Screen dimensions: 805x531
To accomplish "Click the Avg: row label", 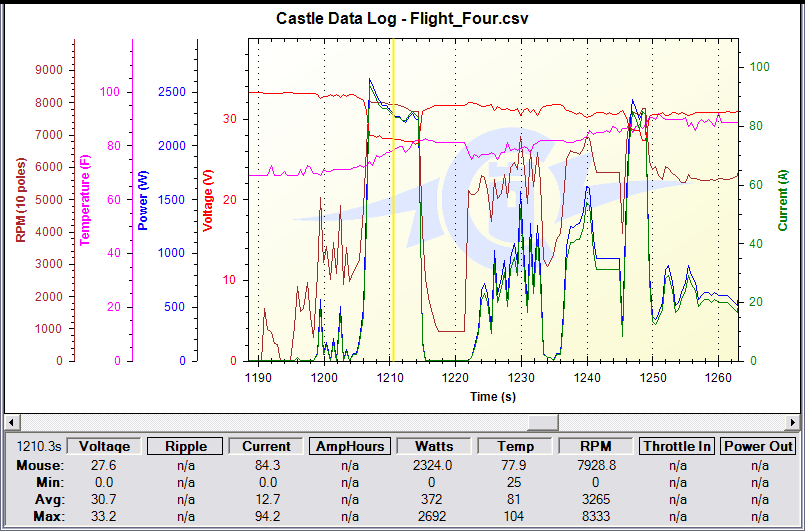I will [49, 499].
